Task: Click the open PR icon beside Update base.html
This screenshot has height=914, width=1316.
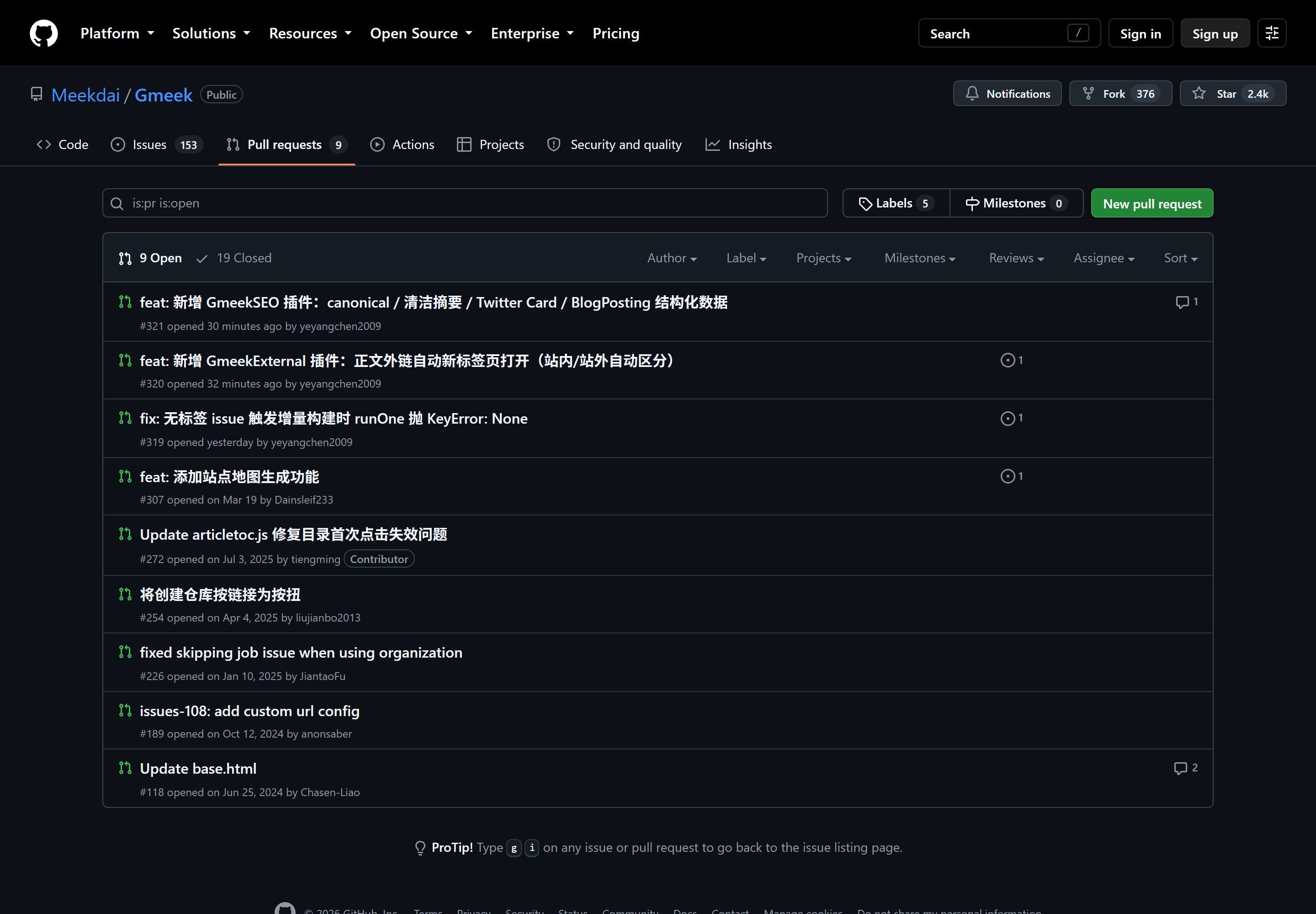Action: tap(125, 768)
